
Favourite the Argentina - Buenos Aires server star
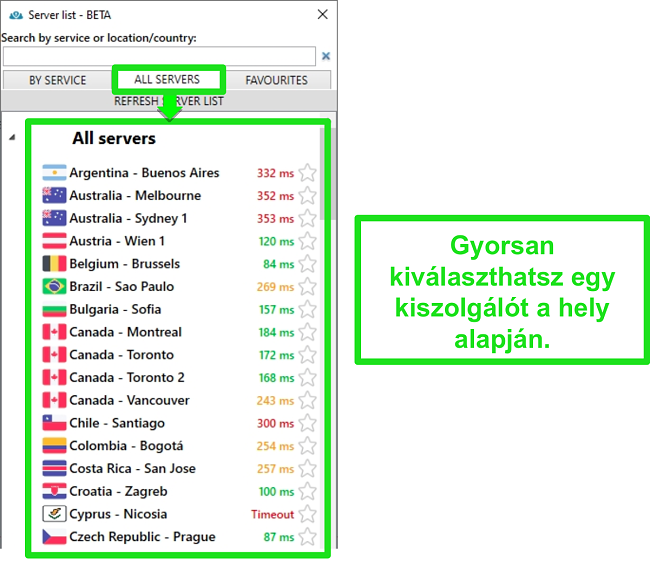coord(307,173)
